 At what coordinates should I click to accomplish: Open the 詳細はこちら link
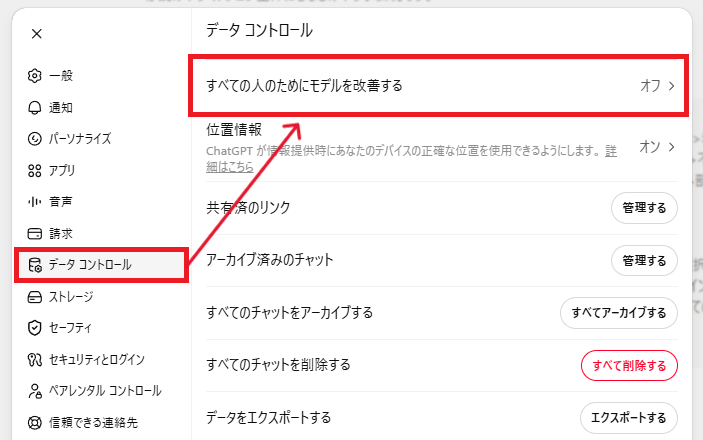click(x=230, y=167)
